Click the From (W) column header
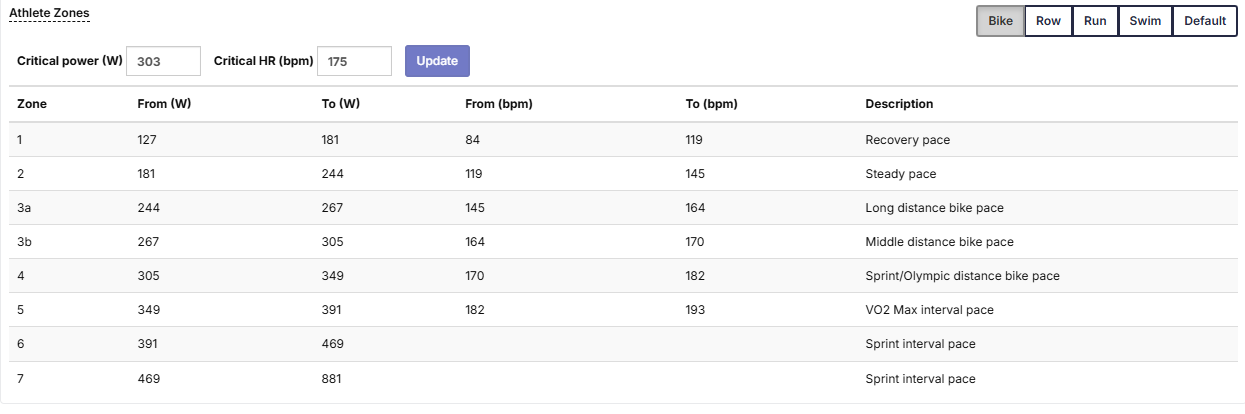 pos(164,104)
